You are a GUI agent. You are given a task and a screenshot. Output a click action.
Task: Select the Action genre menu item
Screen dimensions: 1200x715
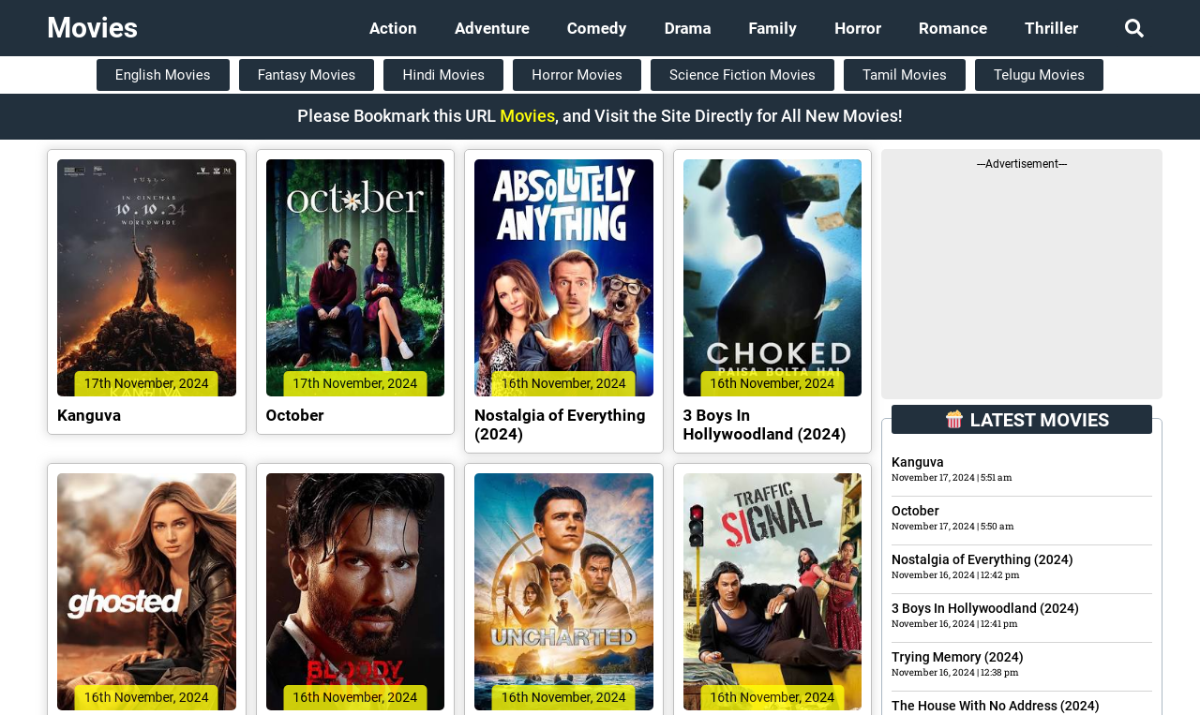point(392,28)
